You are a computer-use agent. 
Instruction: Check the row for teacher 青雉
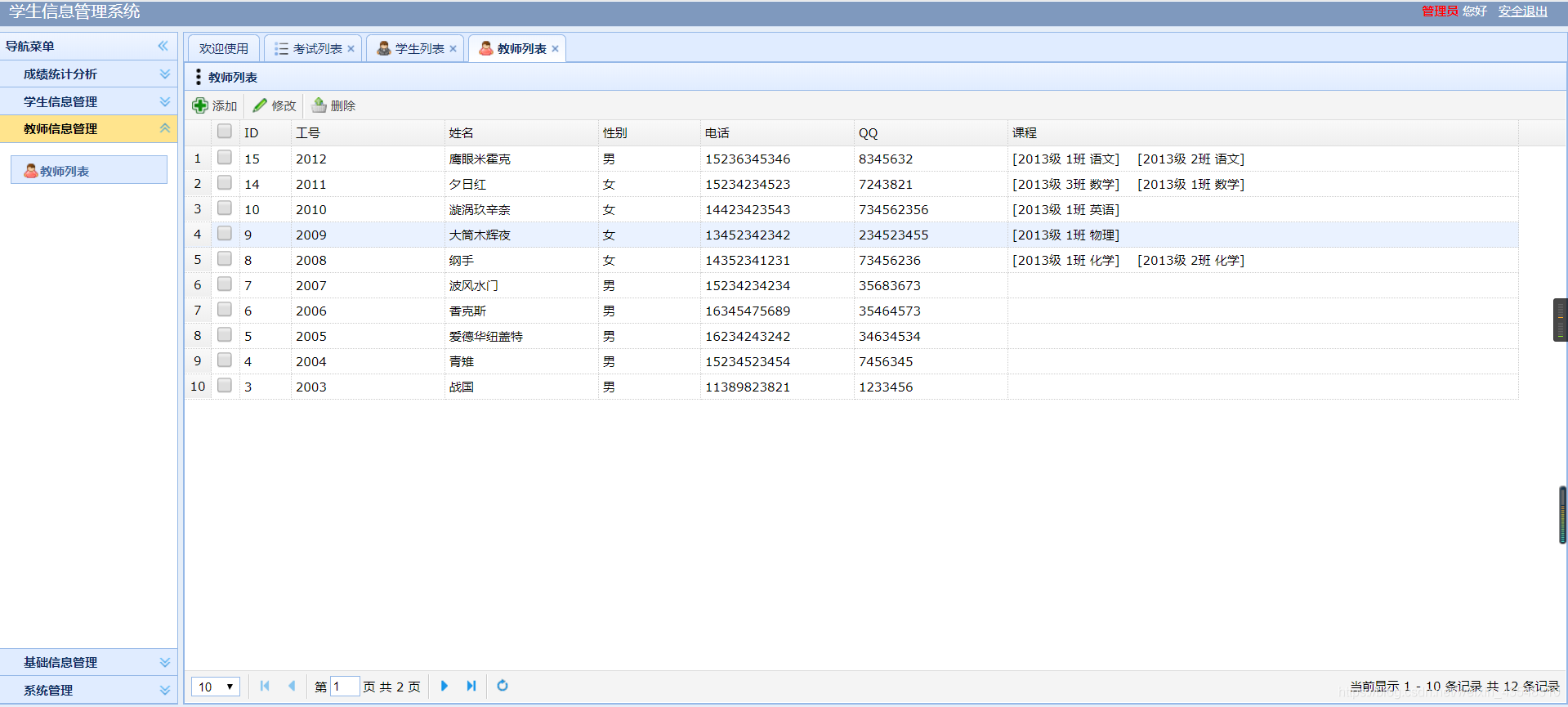[225, 360]
